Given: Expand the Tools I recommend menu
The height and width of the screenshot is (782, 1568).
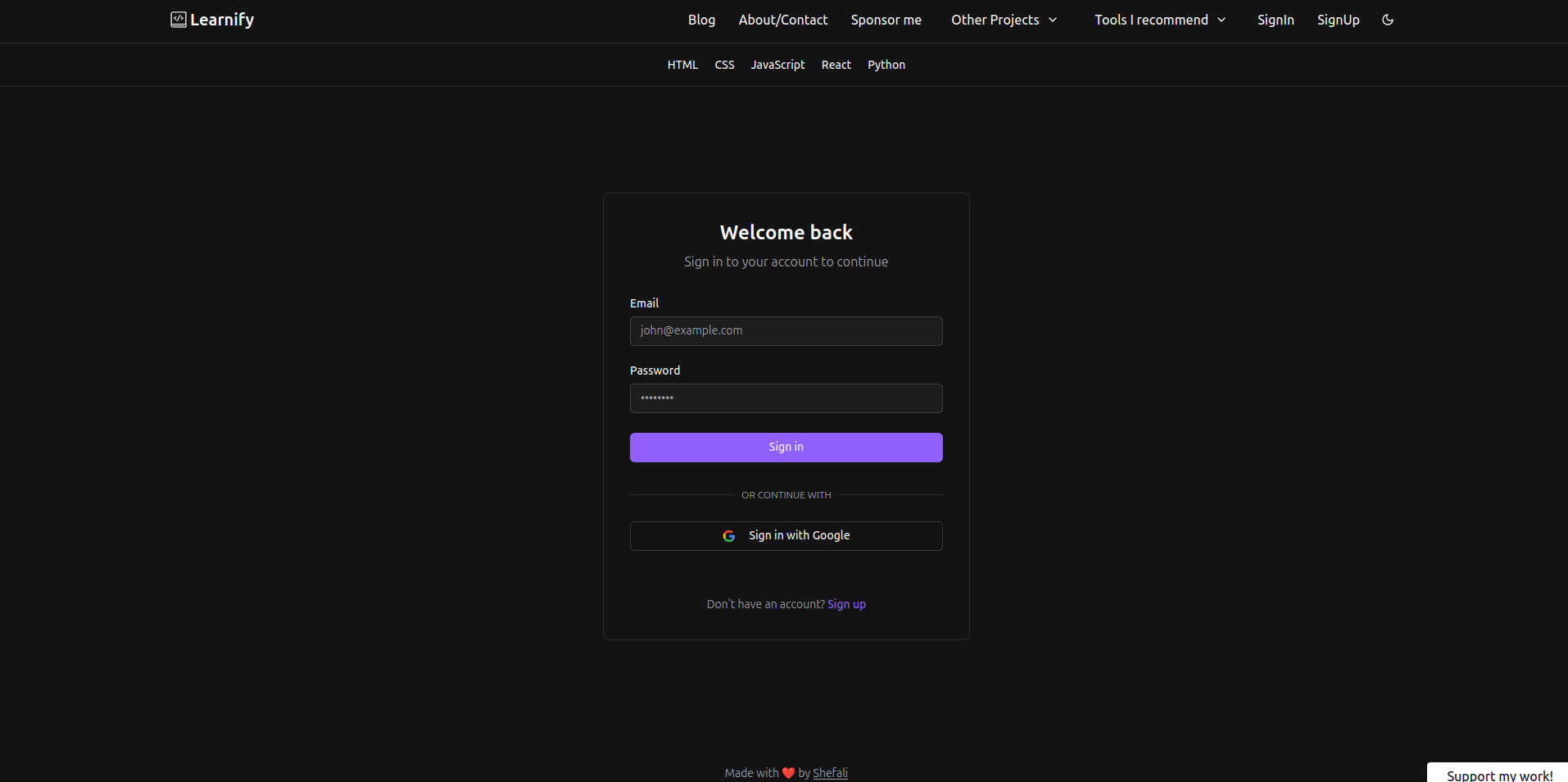Looking at the screenshot, I should pyautogui.click(x=1152, y=20).
